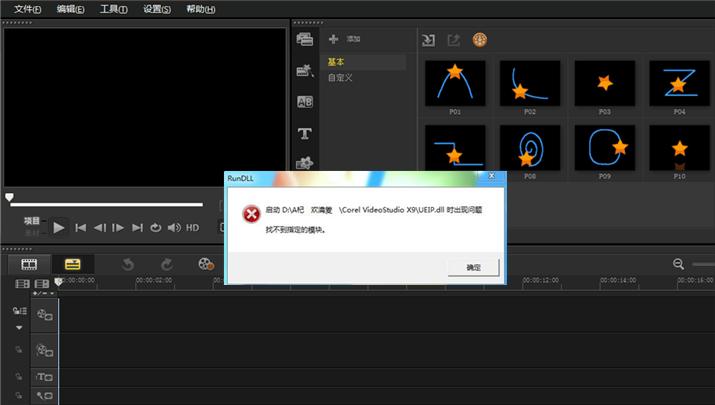This screenshot has height=405, width=715.
Task: Toggle HD preview mode
Action: [x=192, y=228]
